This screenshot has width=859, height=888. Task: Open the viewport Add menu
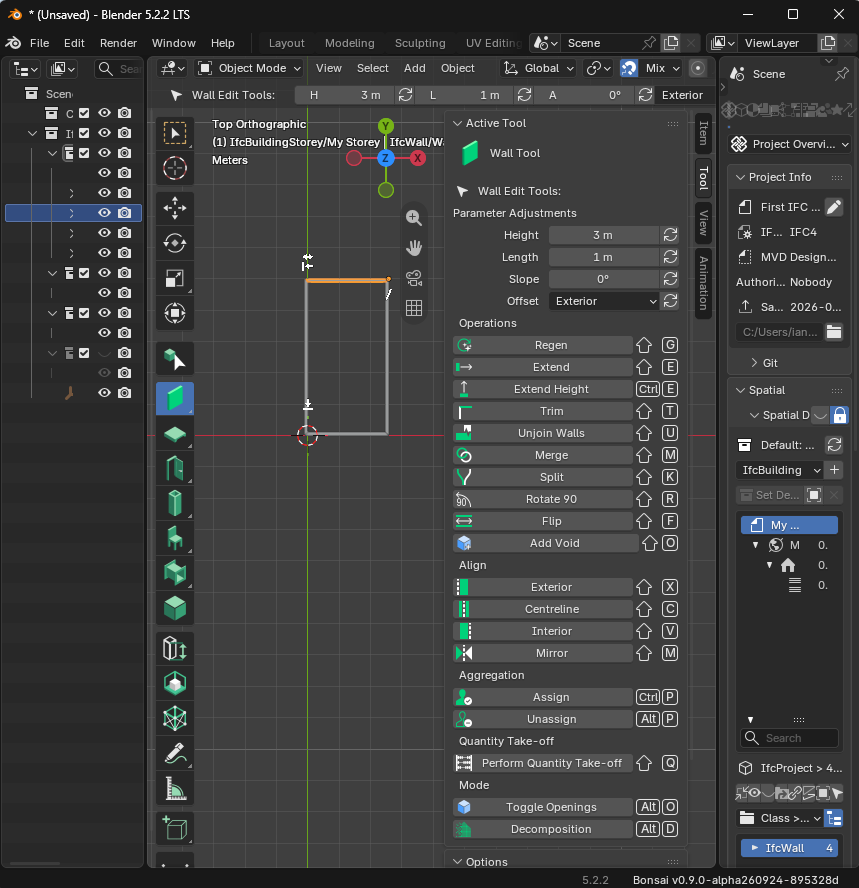(x=414, y=68)
